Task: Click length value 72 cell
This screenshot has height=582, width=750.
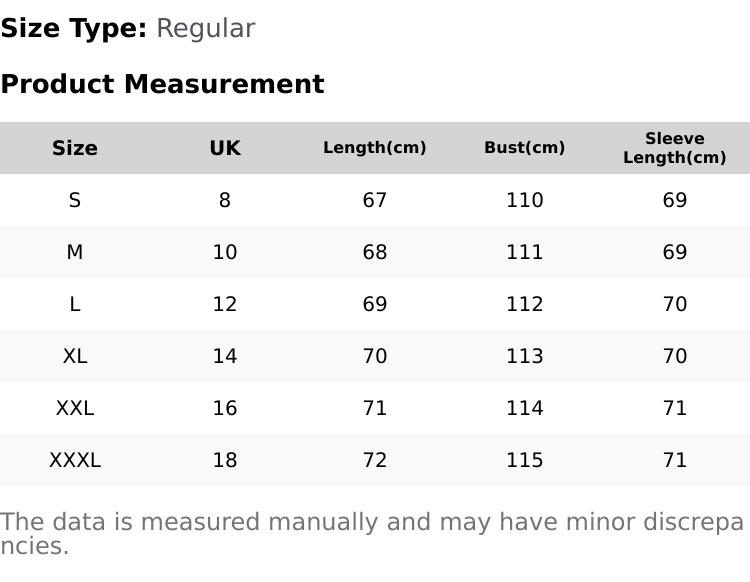Action: pyautogui.click(x=375, y=461)
